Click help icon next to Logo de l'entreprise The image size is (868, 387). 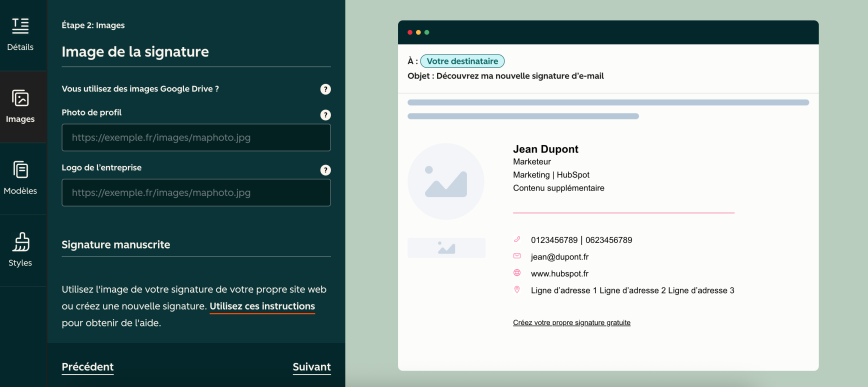(x=326, y=170)
